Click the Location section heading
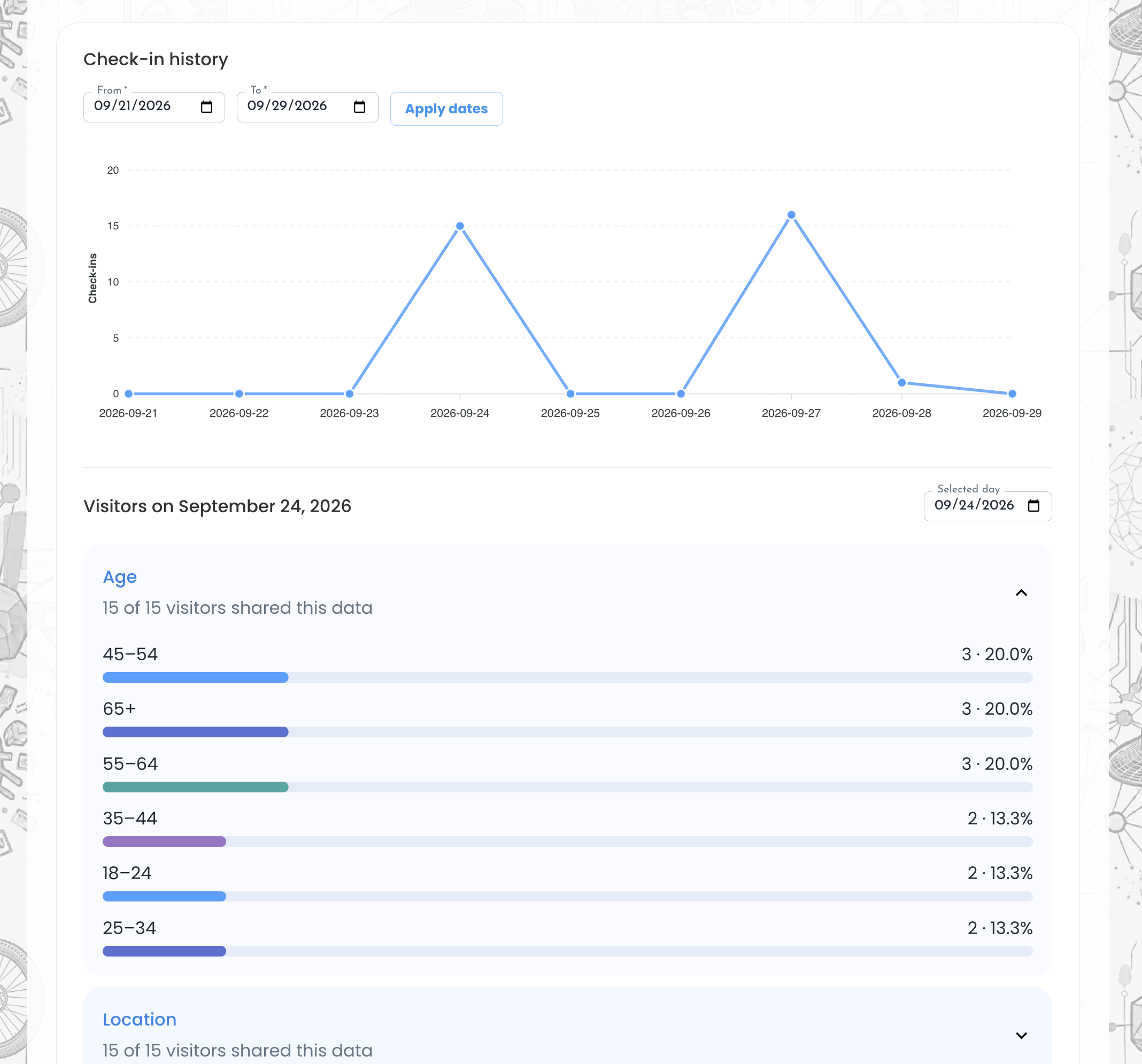This screenshot has width=1142, height=1064. click(140, 1019)
